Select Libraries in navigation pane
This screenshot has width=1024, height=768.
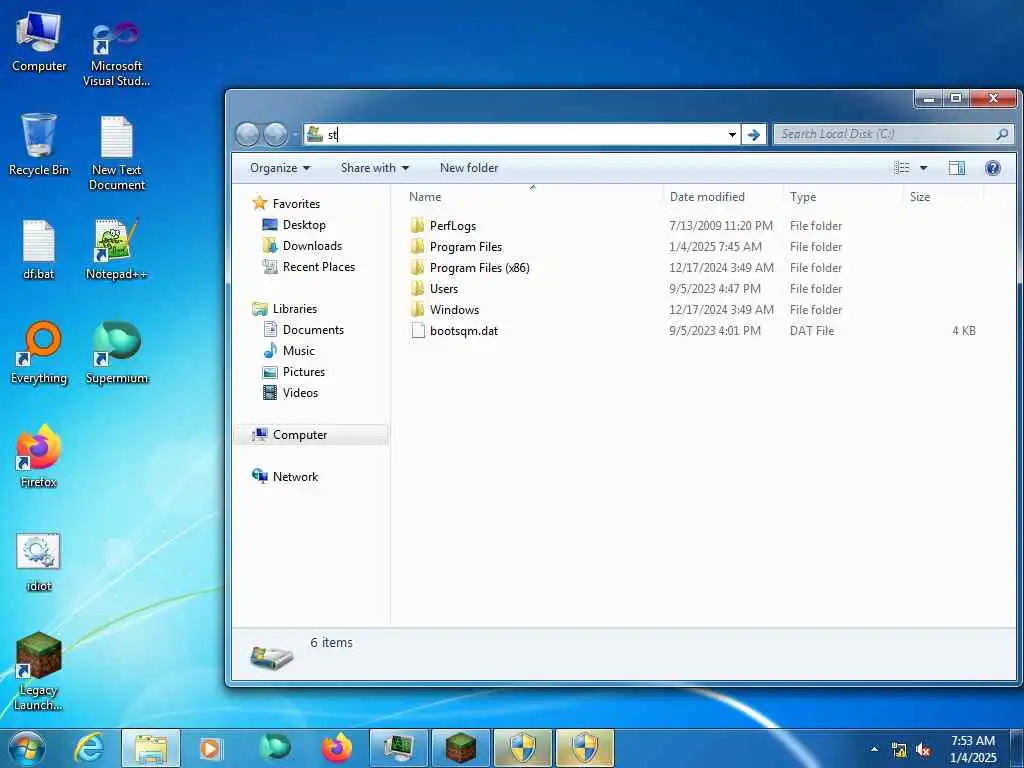[x=285, y=308]
